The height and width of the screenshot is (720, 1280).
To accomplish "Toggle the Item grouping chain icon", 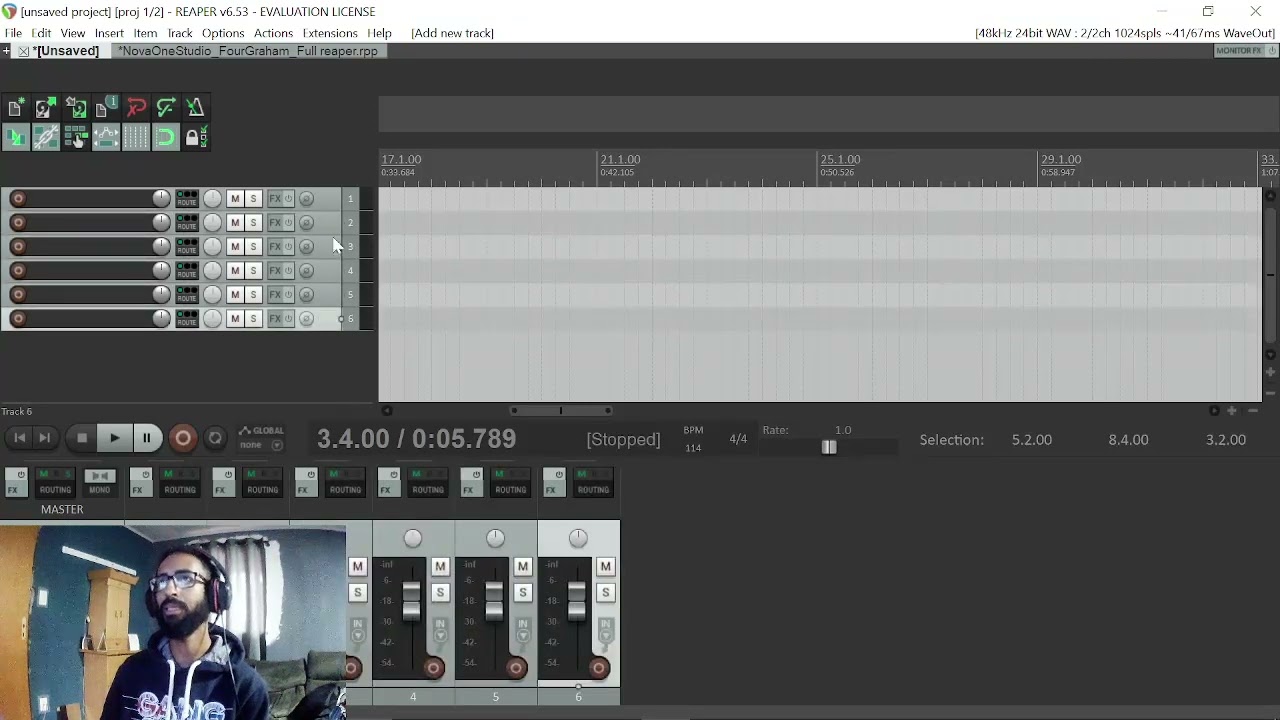I will (46, 138).
